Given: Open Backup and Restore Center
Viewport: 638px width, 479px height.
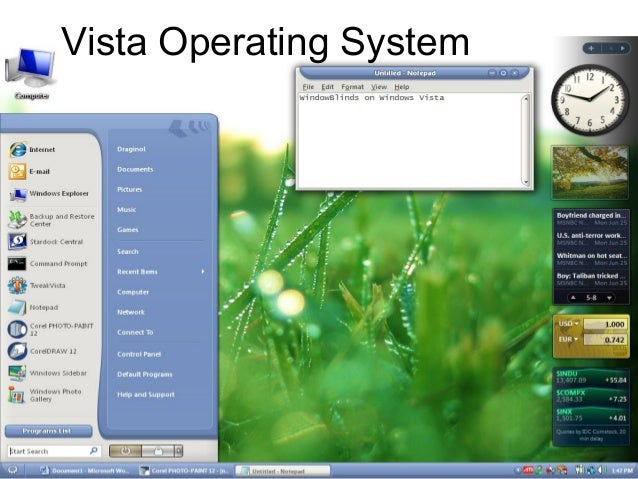Looking at the screenshot, I should click(51, 220).
